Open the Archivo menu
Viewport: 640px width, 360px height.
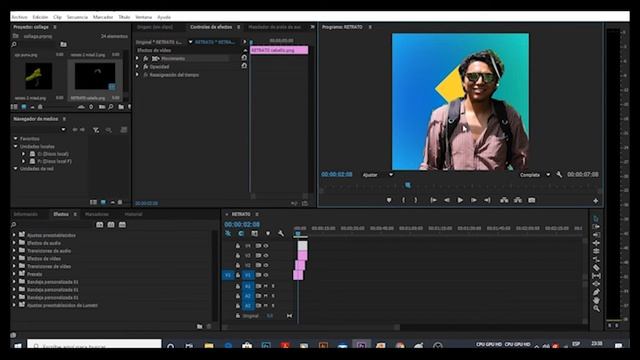(19, 17)
